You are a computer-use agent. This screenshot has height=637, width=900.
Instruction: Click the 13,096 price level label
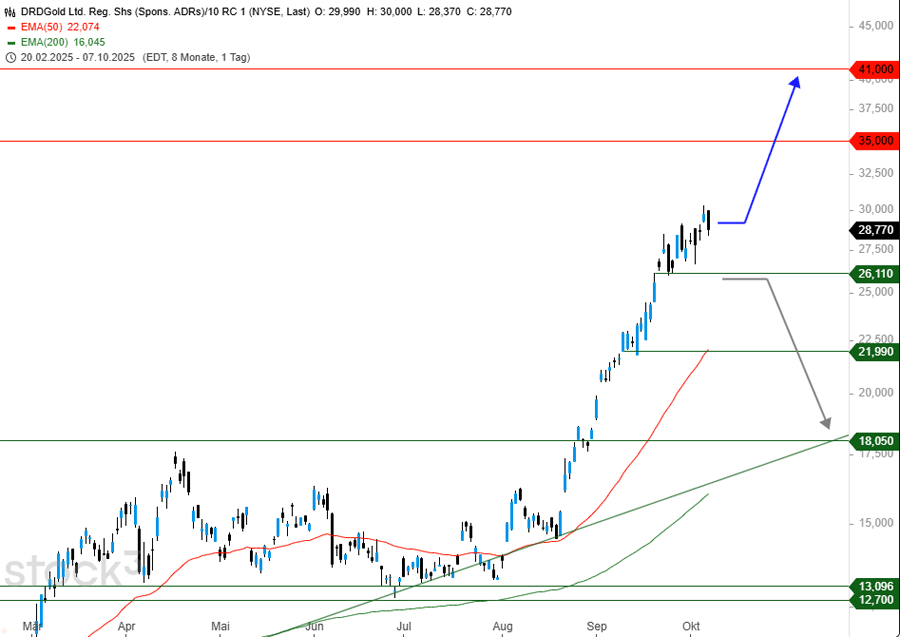[x=873, y=586]
